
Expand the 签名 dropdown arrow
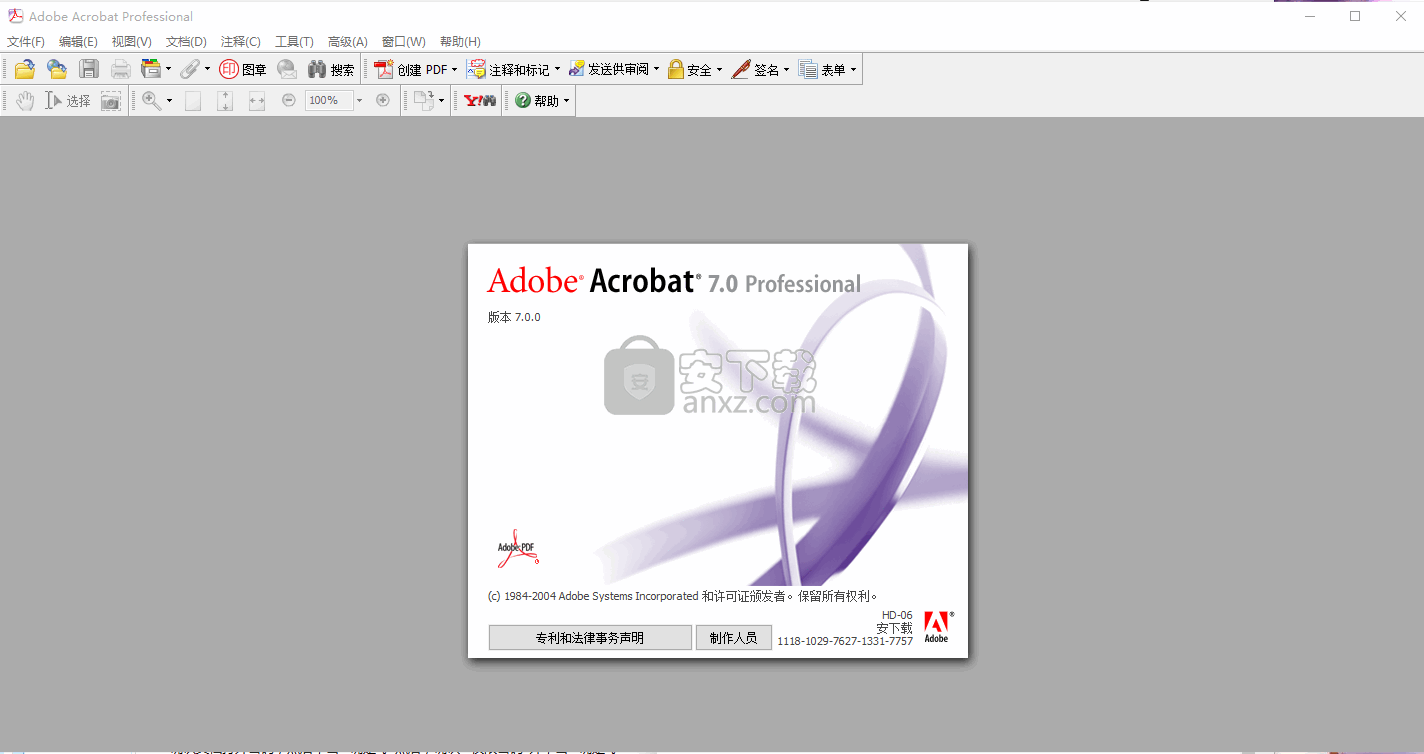click(786, 69)
